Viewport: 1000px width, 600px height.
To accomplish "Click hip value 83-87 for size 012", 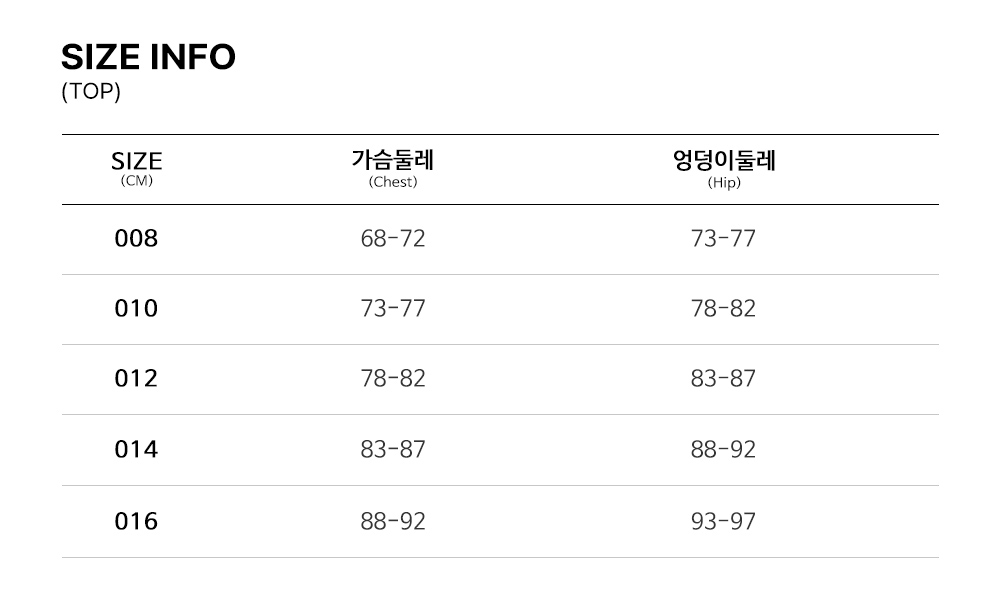I will coord(723,379).
